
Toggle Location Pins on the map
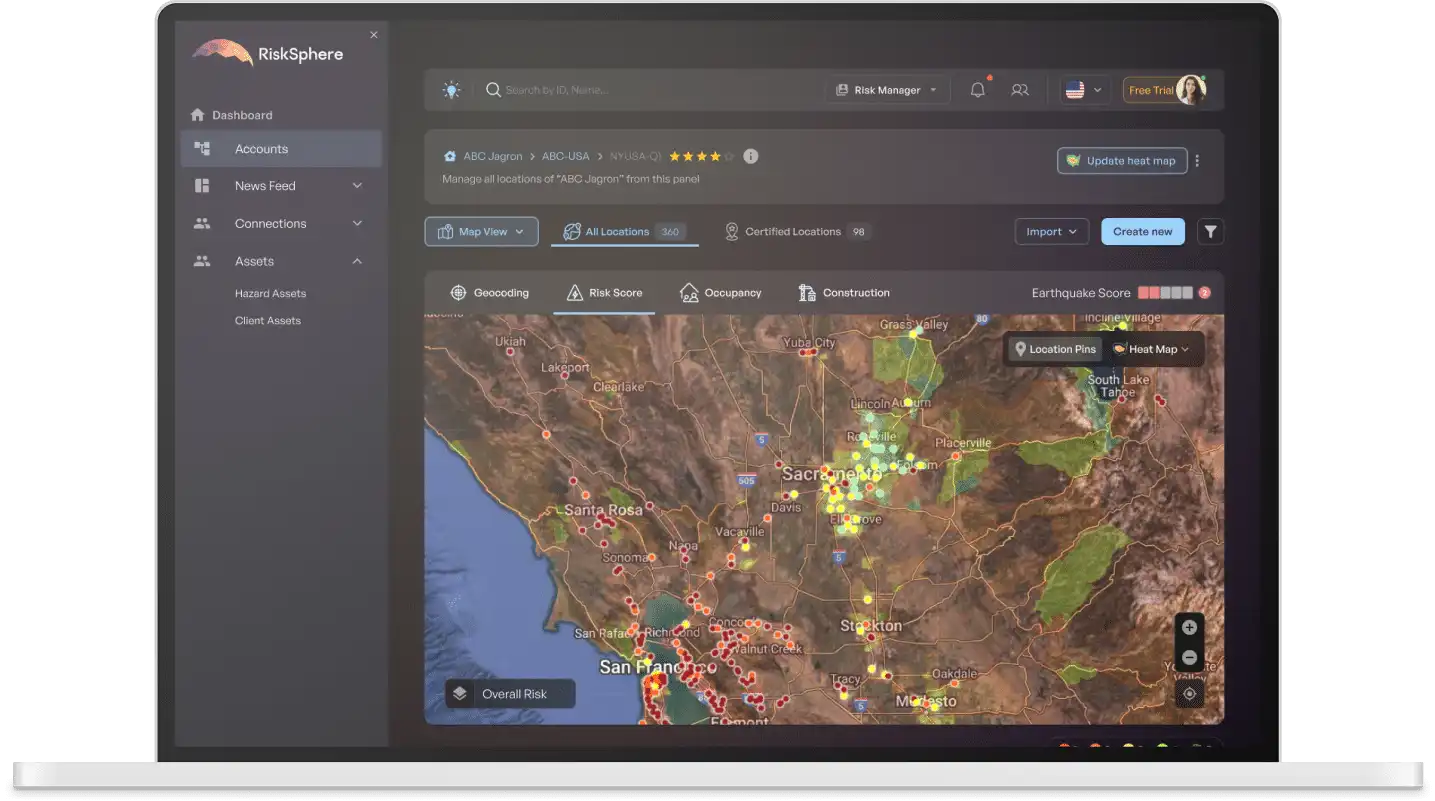[1055, 349]
